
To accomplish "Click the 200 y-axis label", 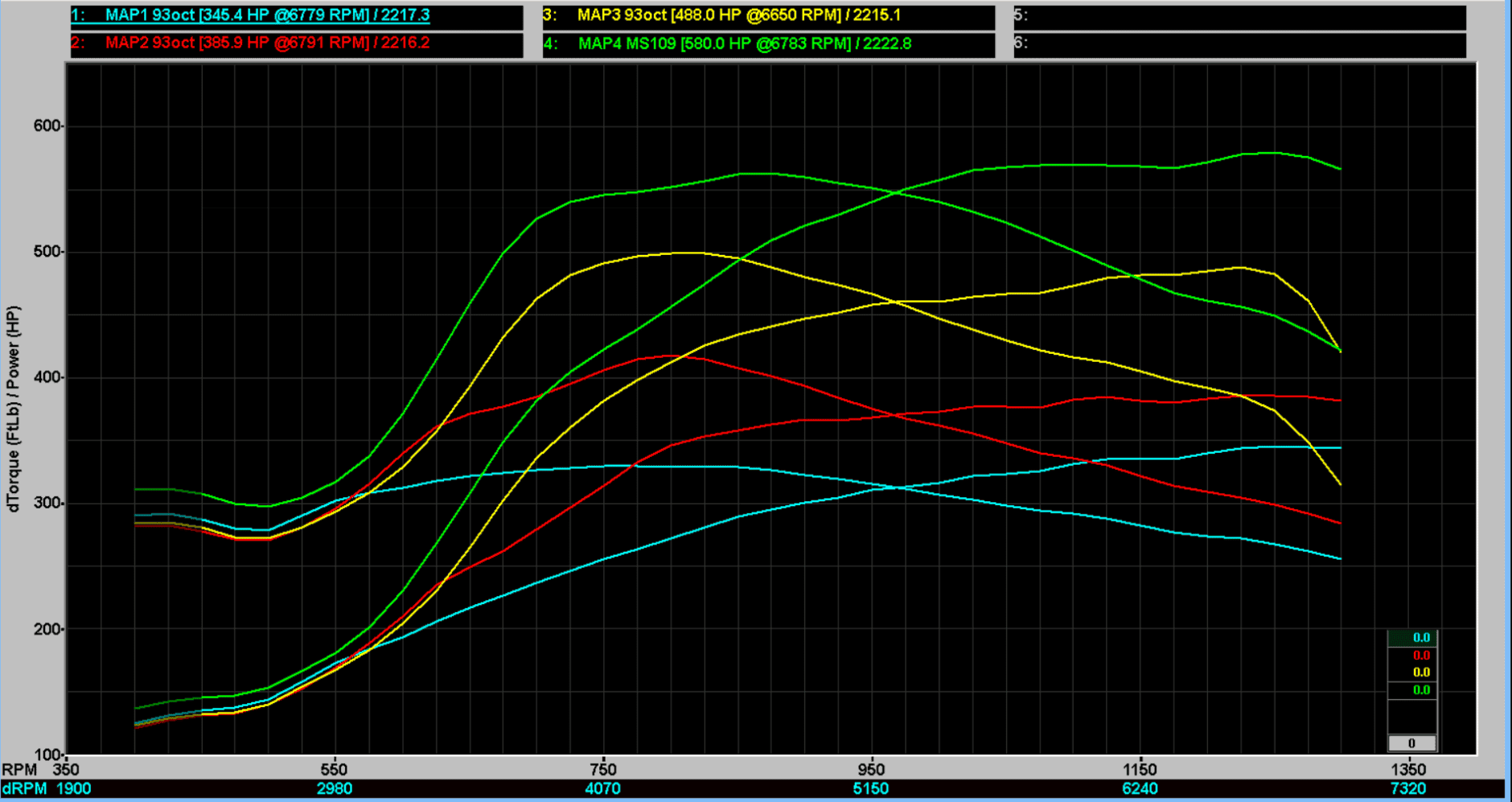I will (x=47, y=629).
